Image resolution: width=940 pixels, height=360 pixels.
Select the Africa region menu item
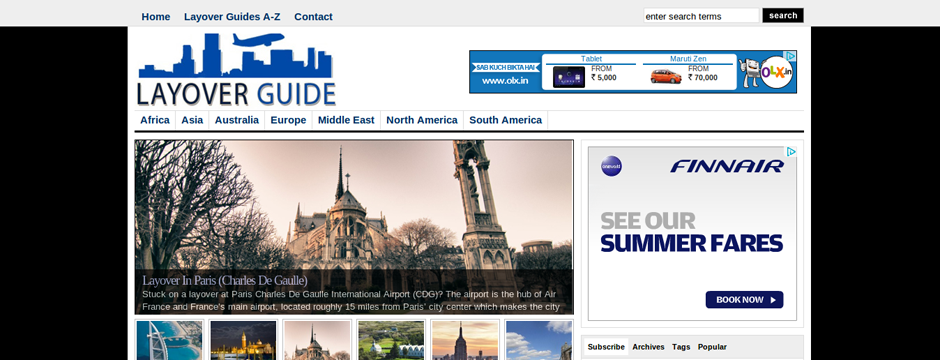coord(155,120)
